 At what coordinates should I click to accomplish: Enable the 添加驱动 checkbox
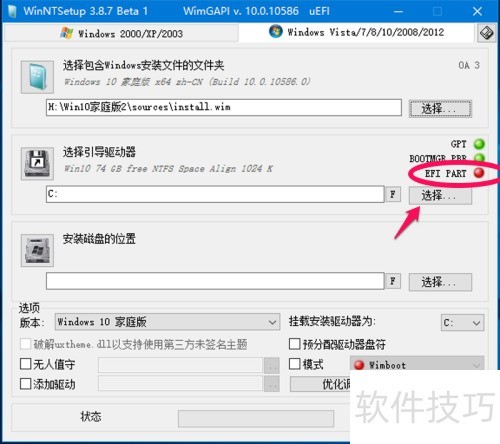26,384
